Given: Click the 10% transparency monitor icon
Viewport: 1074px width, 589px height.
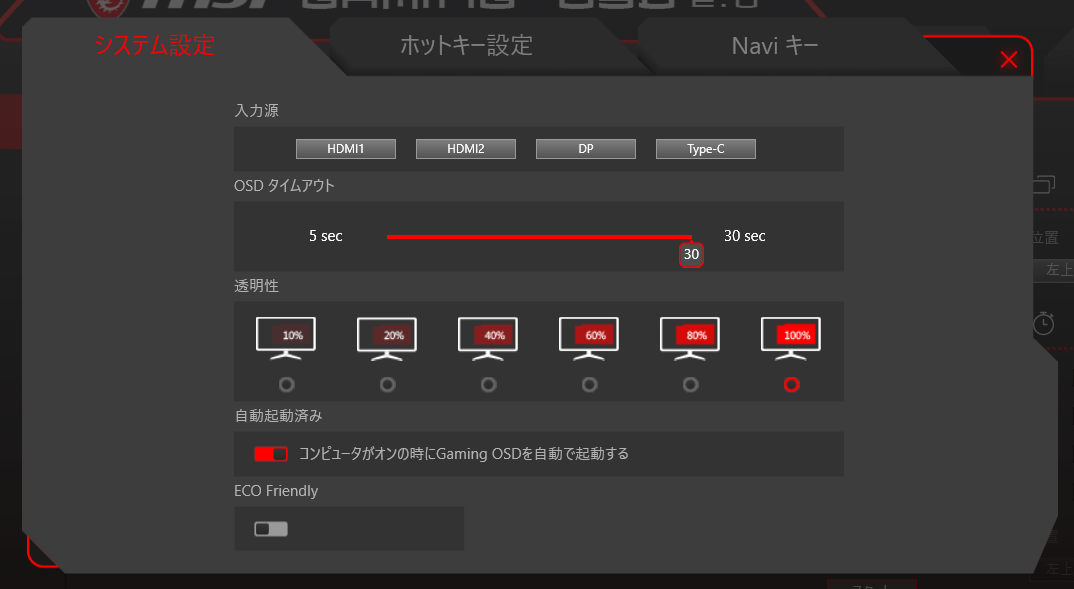Looking at the screenshot, I should [x=286, y=338].
